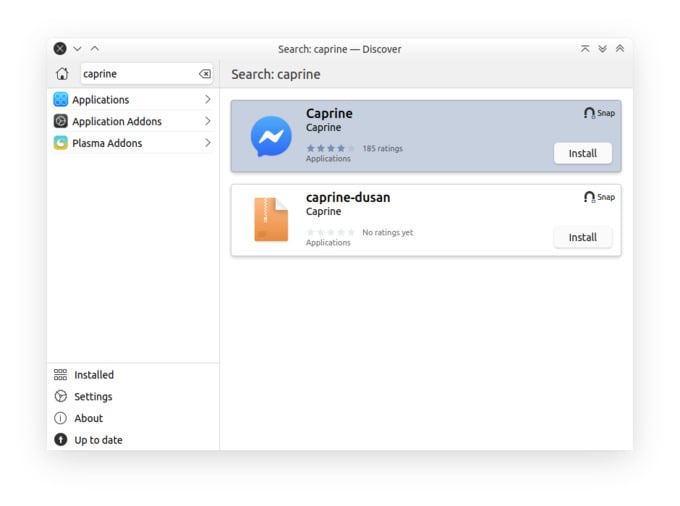Open the About page
The width and height of the screenshot is (680, 506).
[x=133, y=418]
